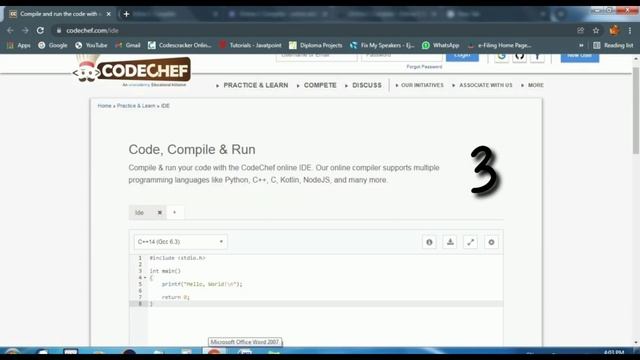Open language dropdown C++14 (Gcc 6.3)

point(180,242)
